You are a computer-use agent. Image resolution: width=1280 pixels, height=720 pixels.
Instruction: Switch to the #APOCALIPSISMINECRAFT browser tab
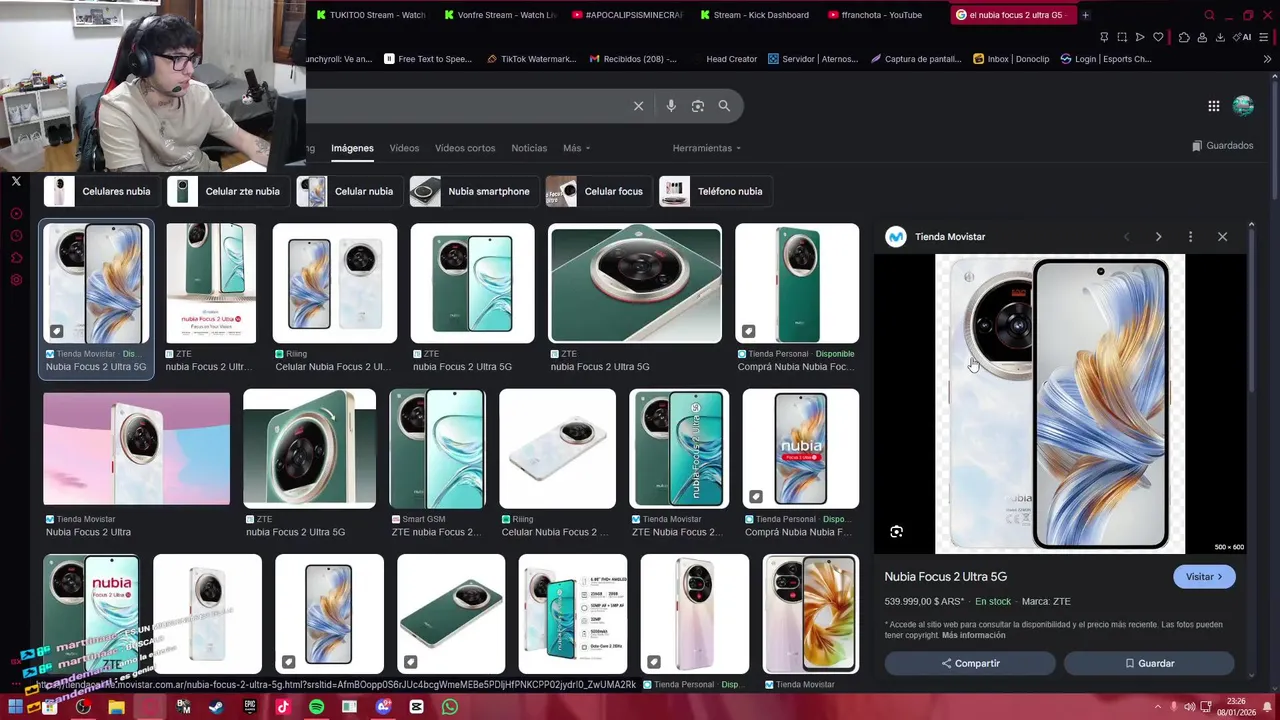[x=627, y=15]
